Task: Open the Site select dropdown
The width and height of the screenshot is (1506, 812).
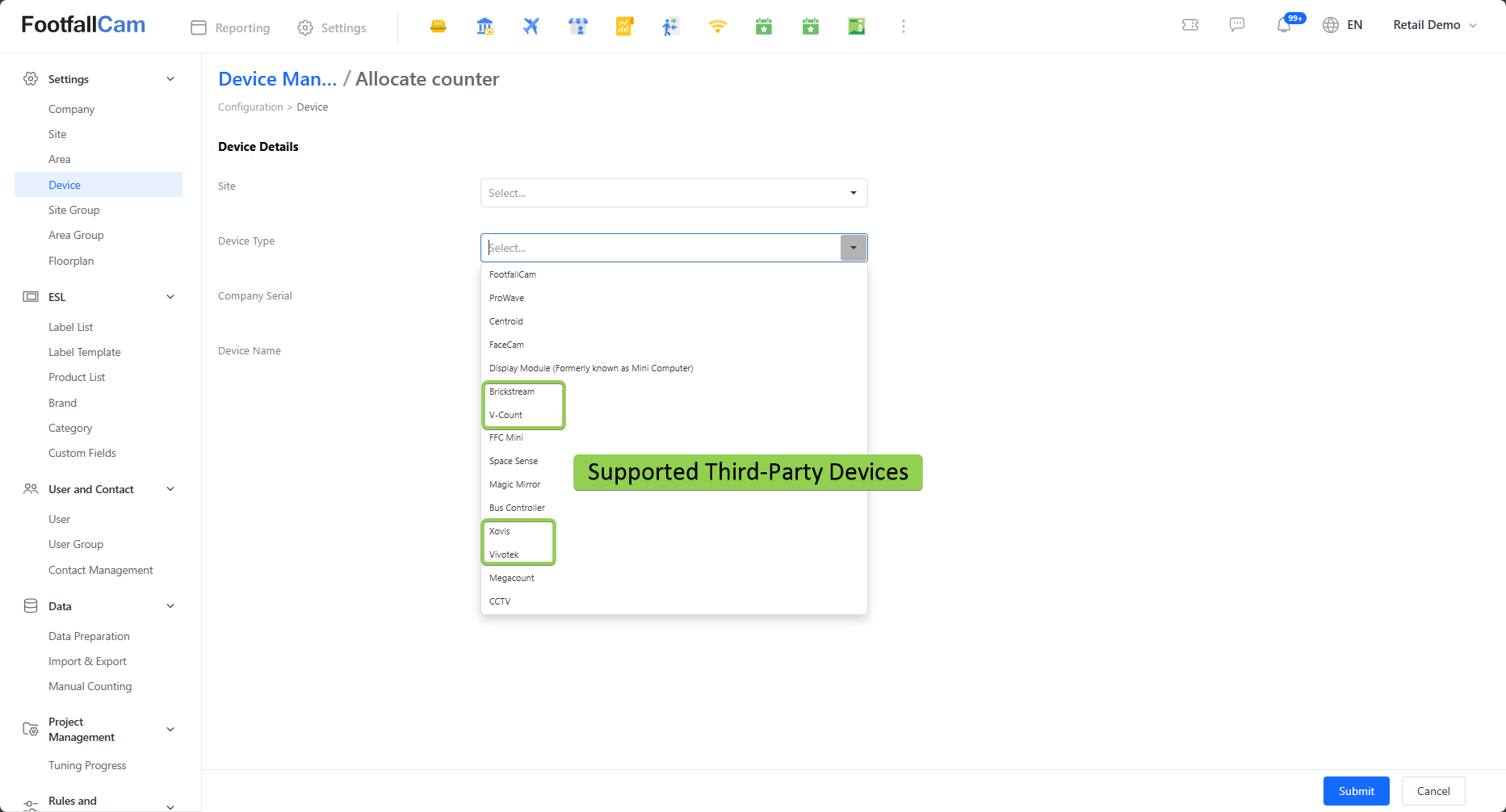Action: (x=673, y=193)
